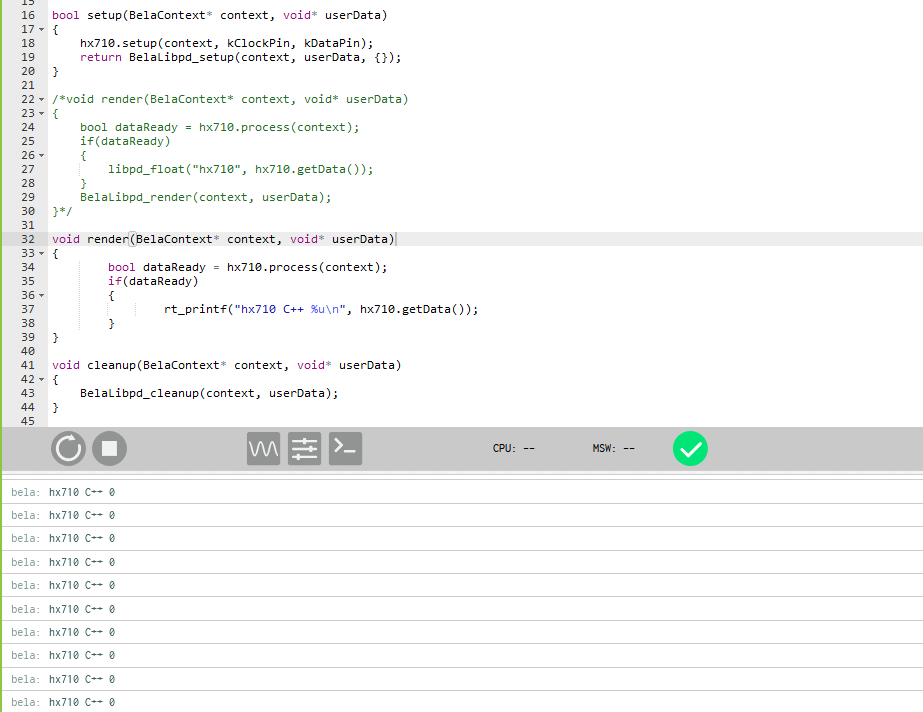Screen dimensions: 923x712
Task: Fold the cleanup function at line 42
Action: 41,380
